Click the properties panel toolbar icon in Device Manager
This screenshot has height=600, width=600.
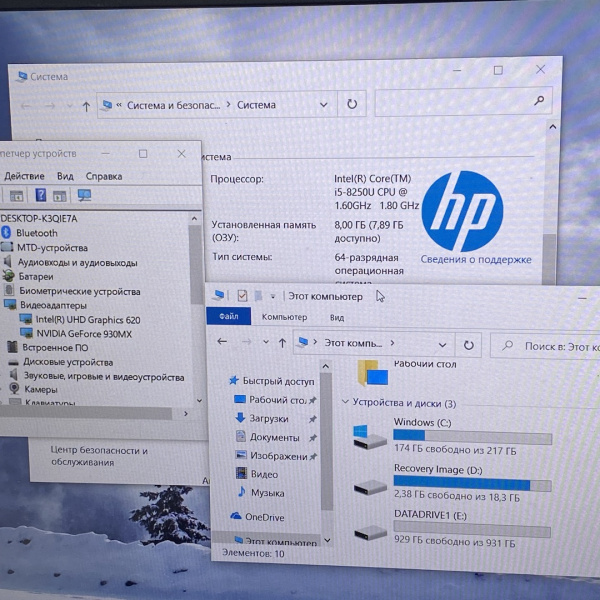[60, 196]
